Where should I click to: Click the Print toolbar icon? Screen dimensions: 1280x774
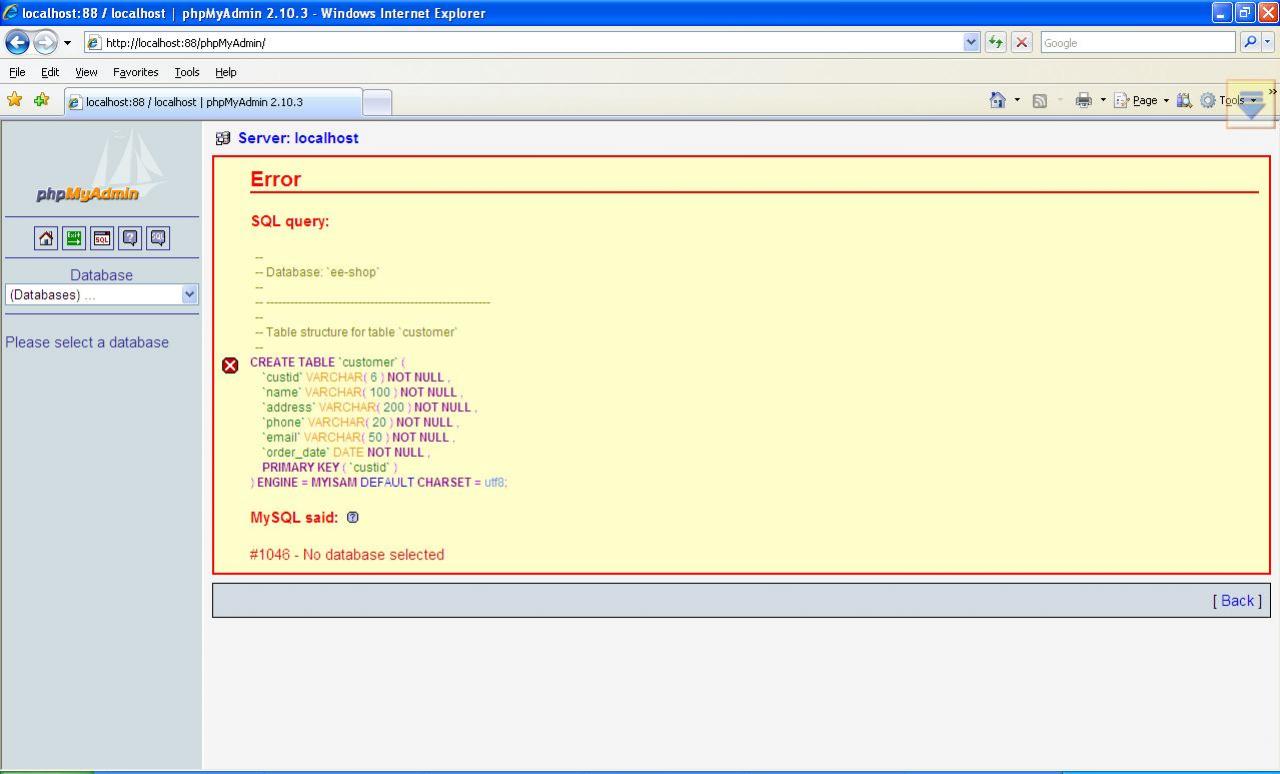click(1083, 100)
